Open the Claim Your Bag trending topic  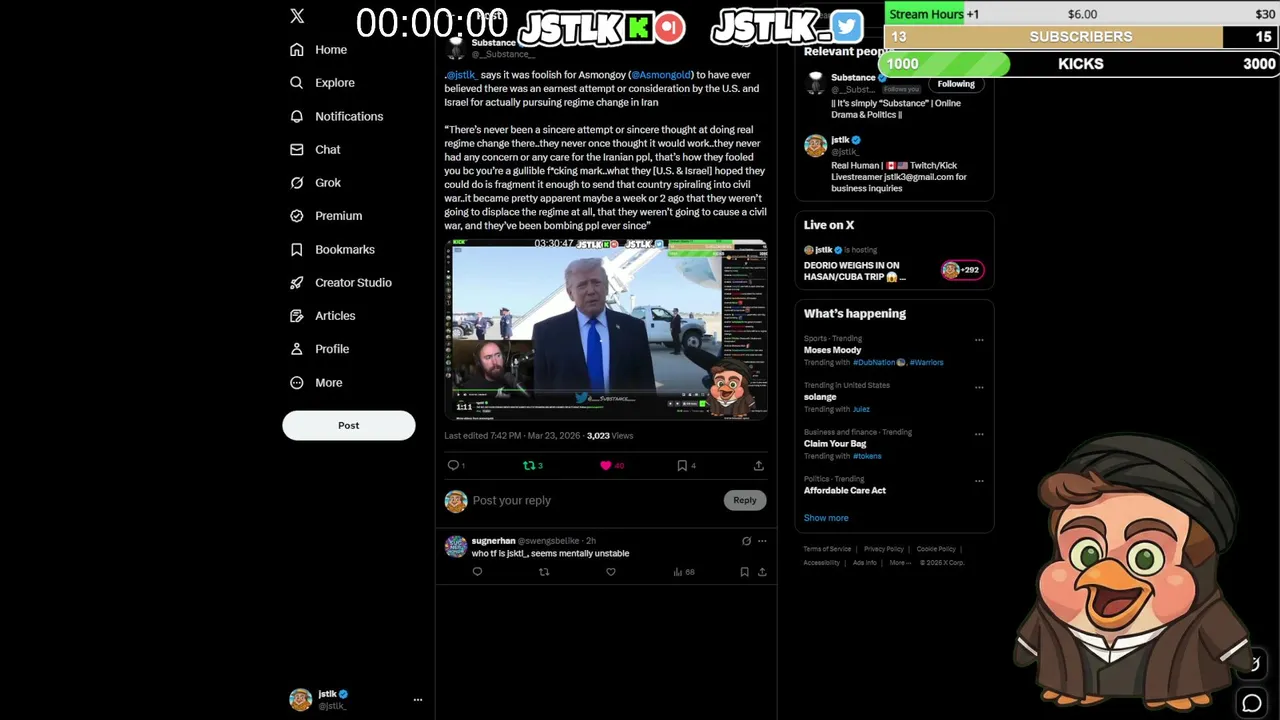coord(835,444)
